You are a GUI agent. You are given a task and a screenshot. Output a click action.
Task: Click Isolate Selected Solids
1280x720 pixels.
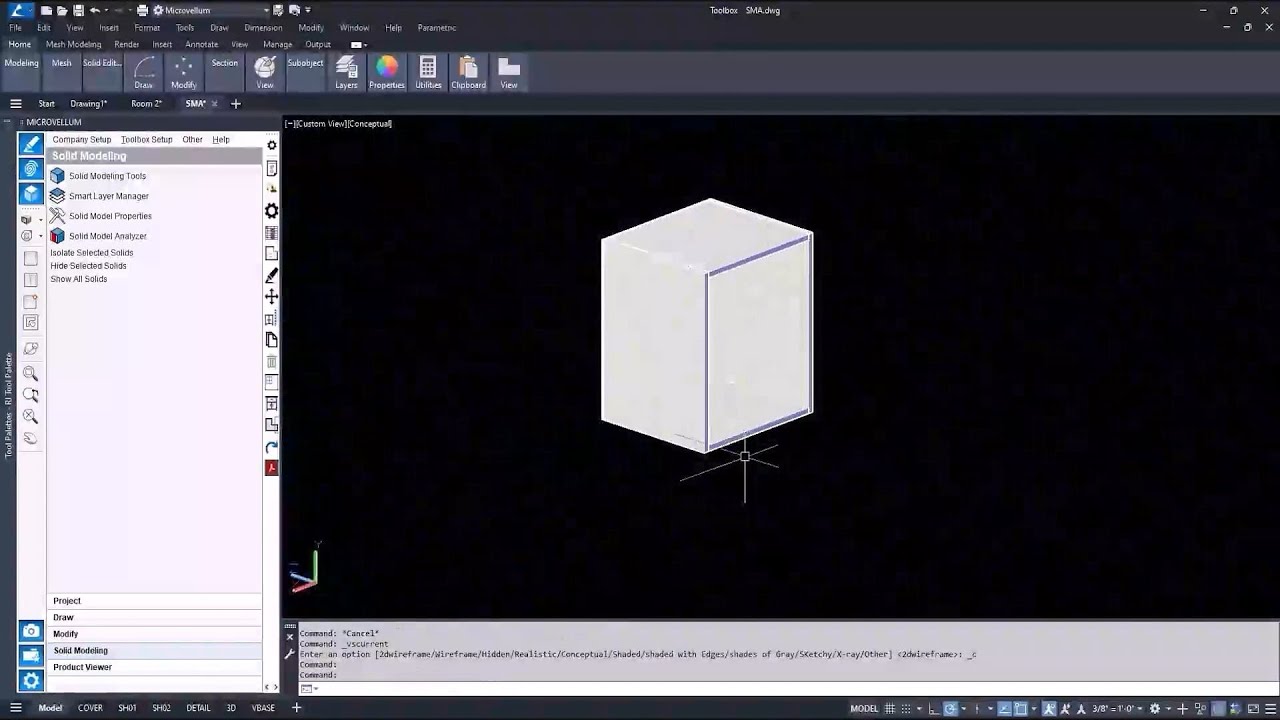[92, 253]
